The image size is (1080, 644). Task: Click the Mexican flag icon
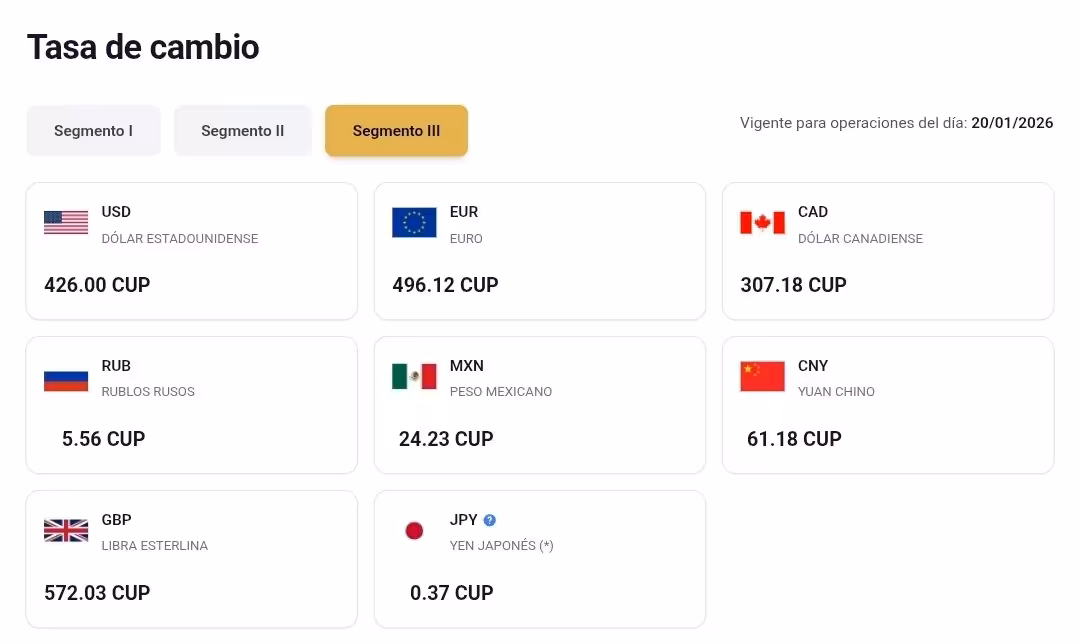(x=414, y=376)
